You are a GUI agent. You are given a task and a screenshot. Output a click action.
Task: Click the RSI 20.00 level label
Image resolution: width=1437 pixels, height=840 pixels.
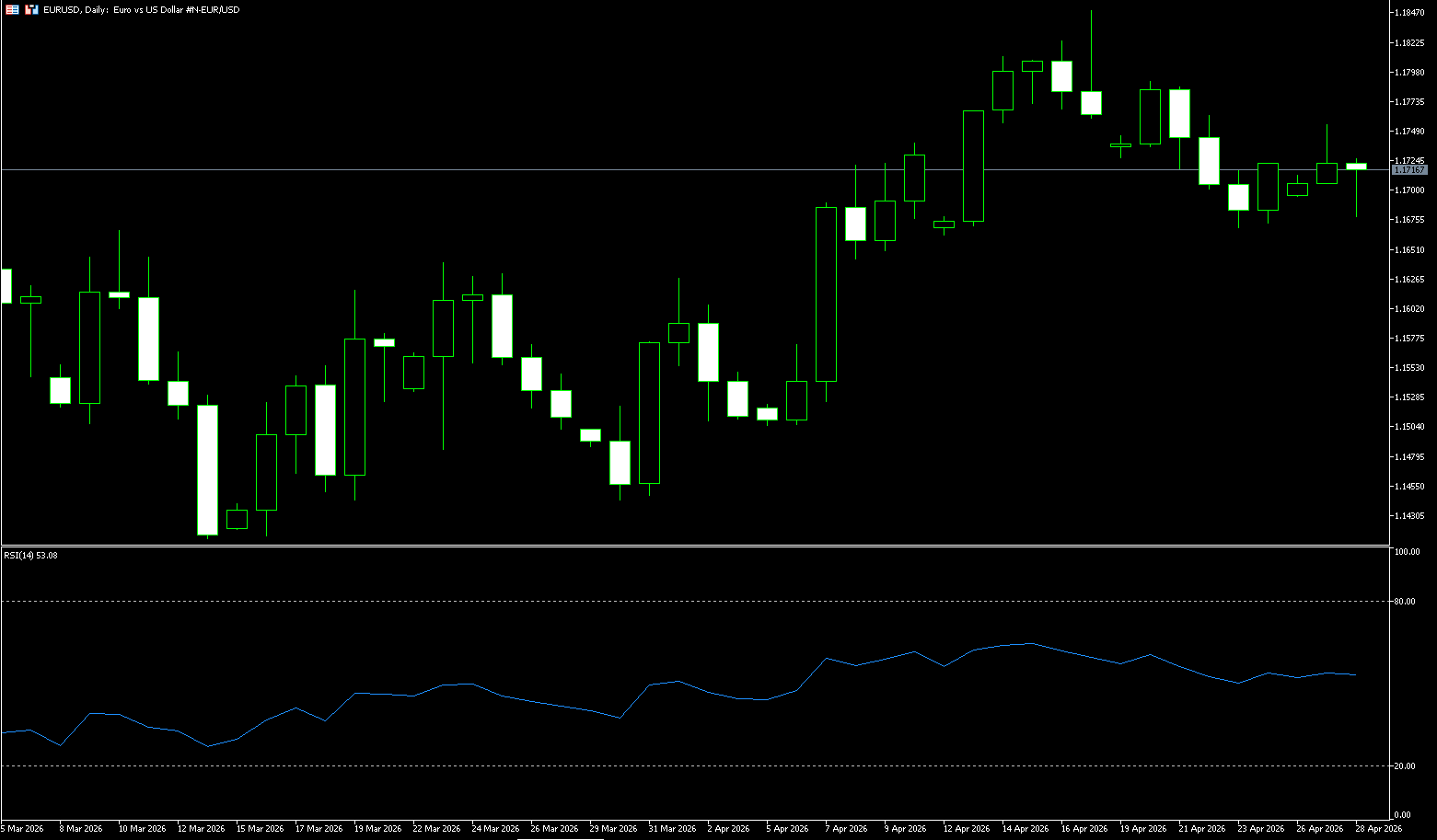1405,766
